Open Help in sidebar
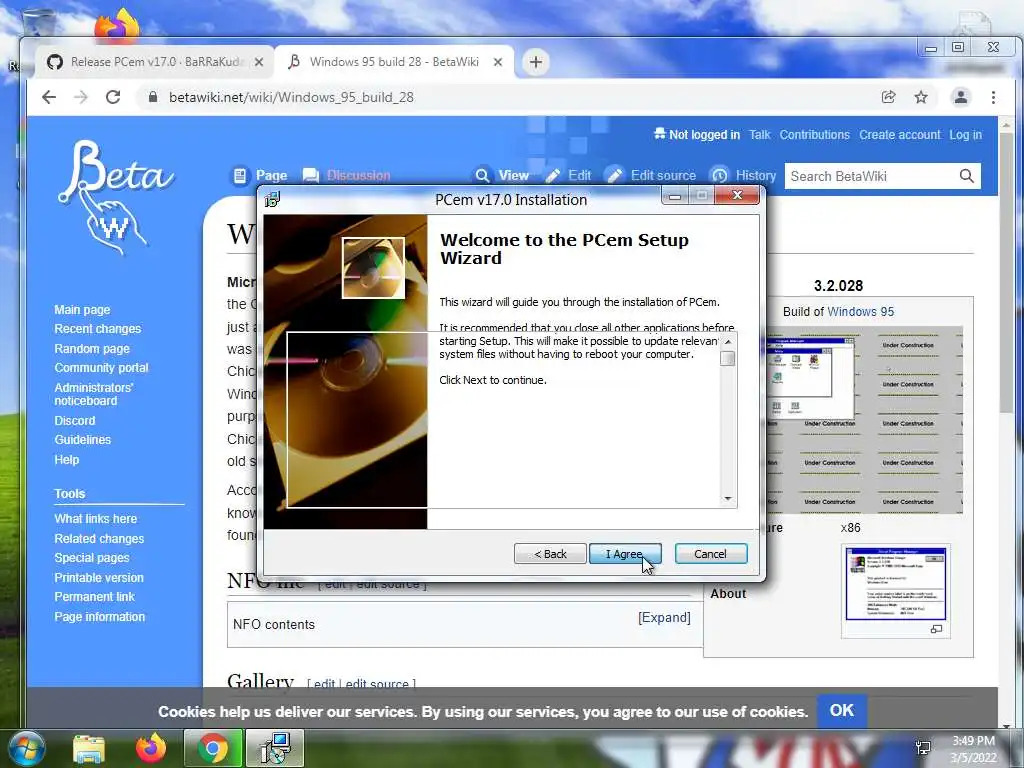1024x768 pixels. tap(67, 459)
